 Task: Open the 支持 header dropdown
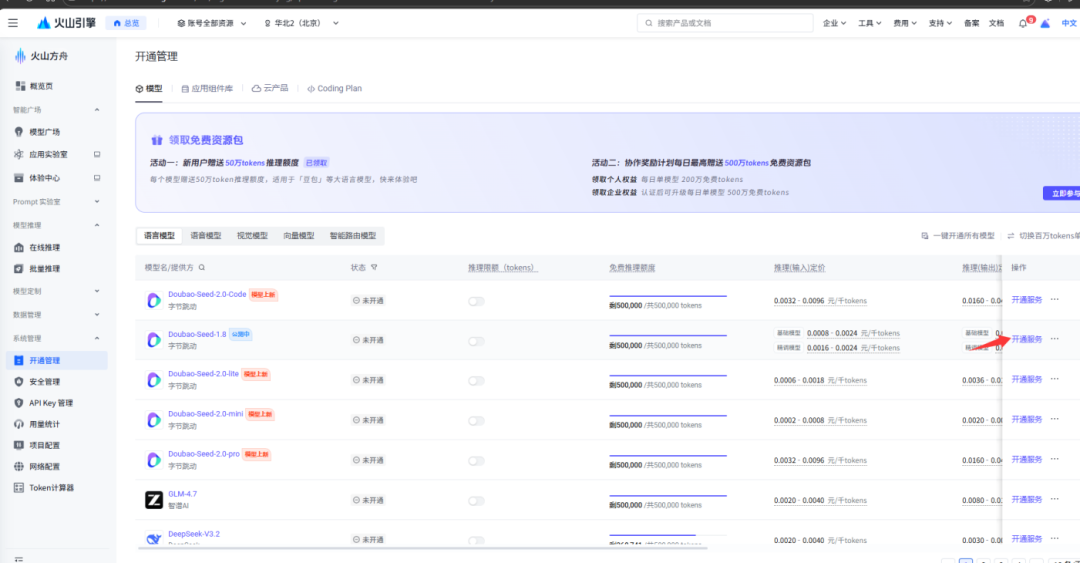940,23
